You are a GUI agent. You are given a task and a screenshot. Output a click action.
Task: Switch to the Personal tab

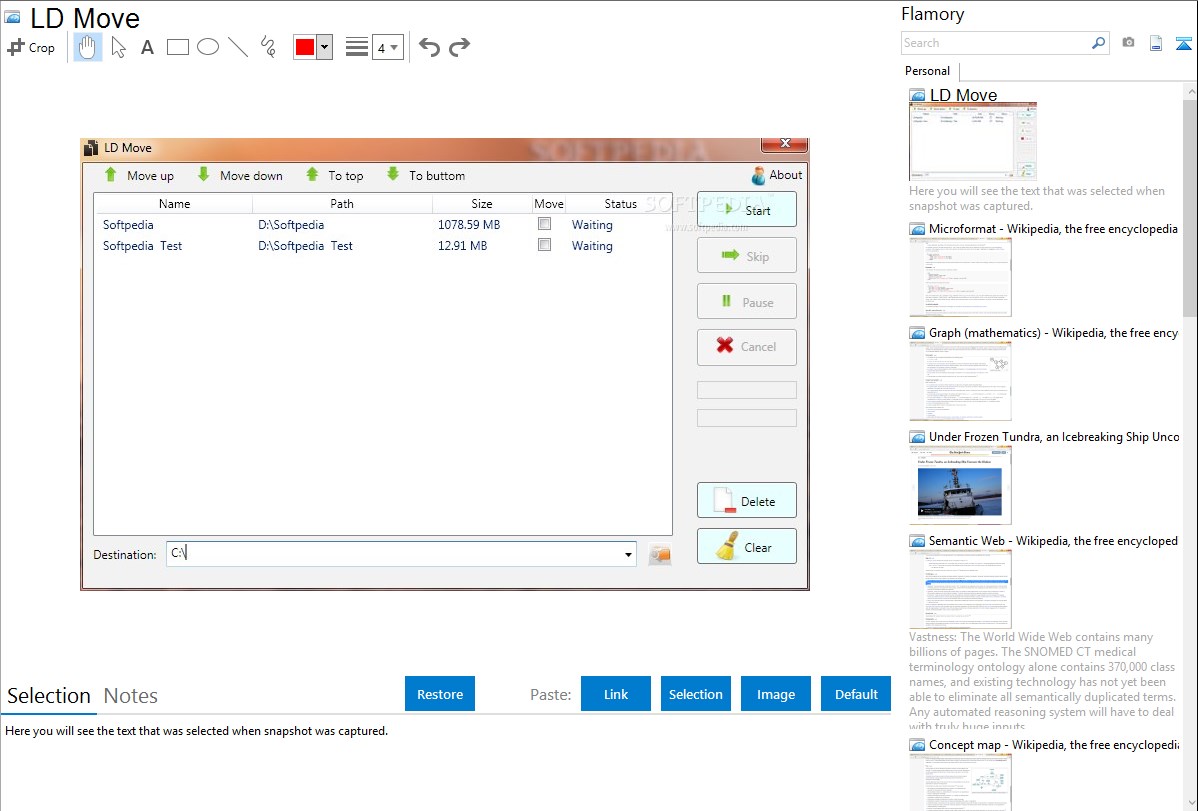928,71
